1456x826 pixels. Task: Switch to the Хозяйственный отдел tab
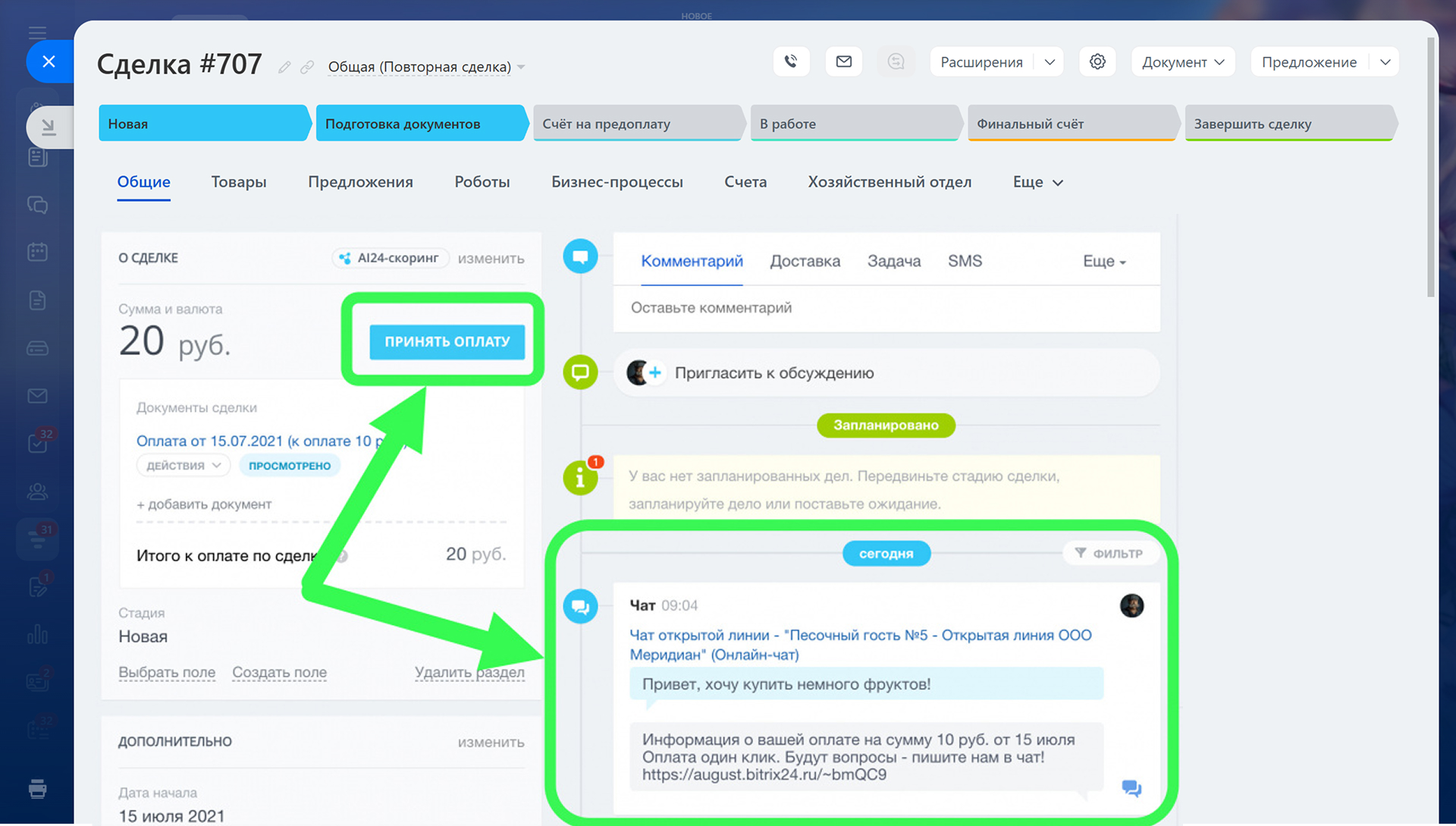tap(890, 182)
